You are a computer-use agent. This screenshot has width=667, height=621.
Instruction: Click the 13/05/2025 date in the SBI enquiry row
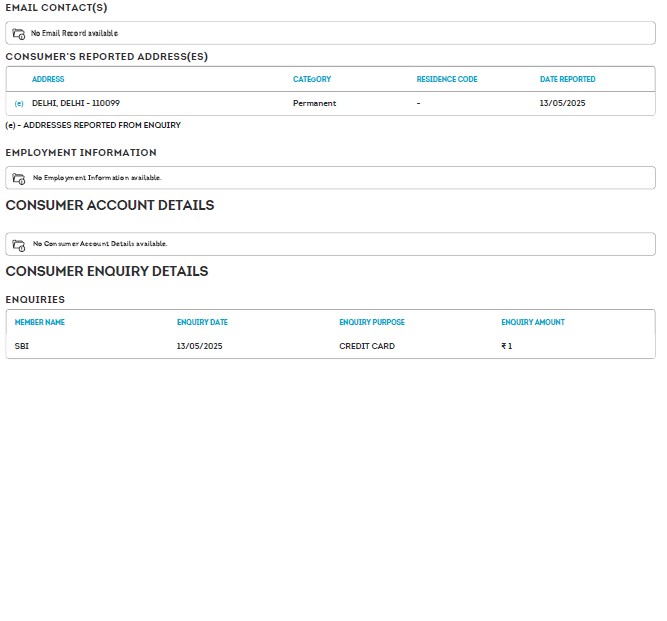click(x=199, y=346)
